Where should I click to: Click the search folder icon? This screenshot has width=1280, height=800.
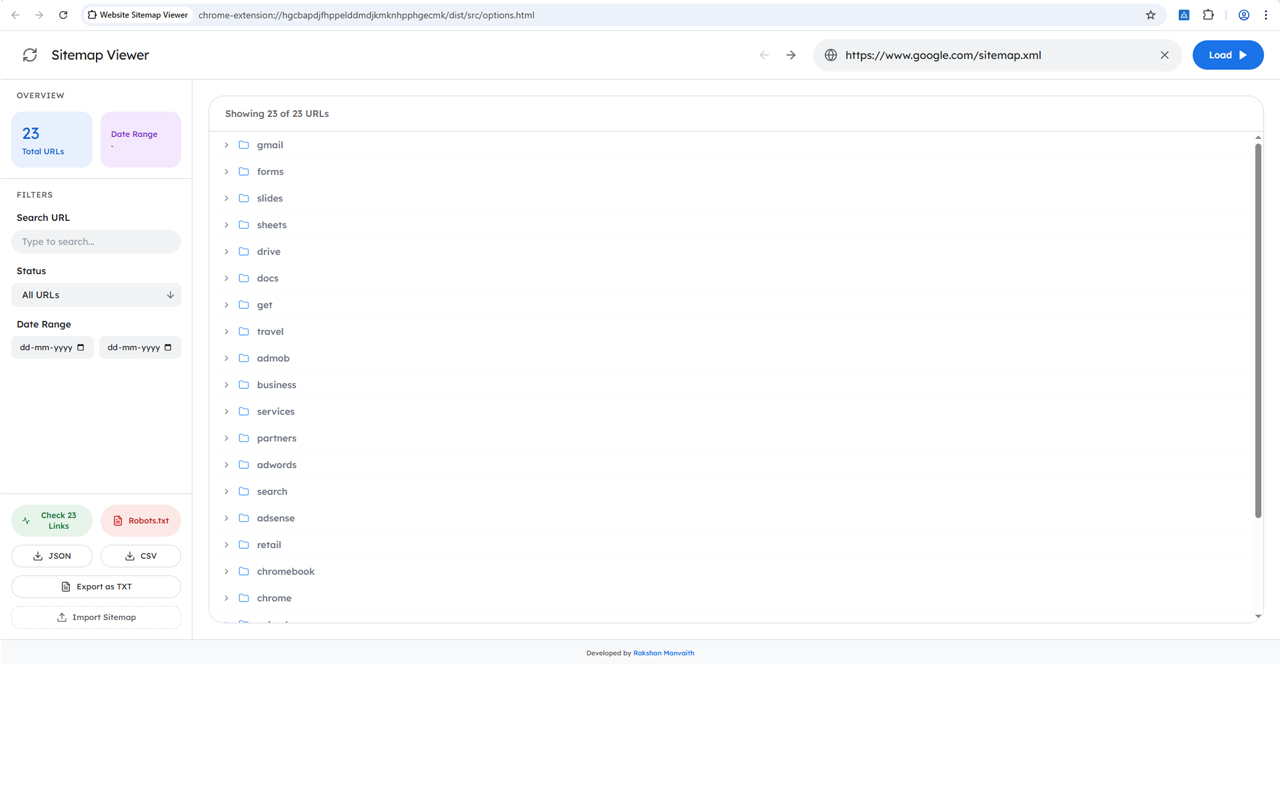(244, 491)
